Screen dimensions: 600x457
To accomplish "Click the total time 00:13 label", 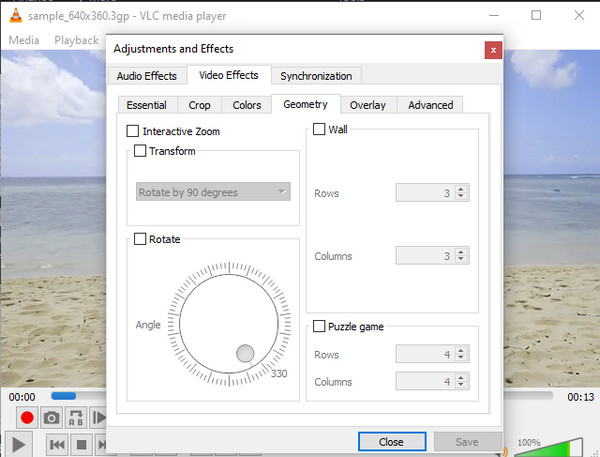I will 580,397.
